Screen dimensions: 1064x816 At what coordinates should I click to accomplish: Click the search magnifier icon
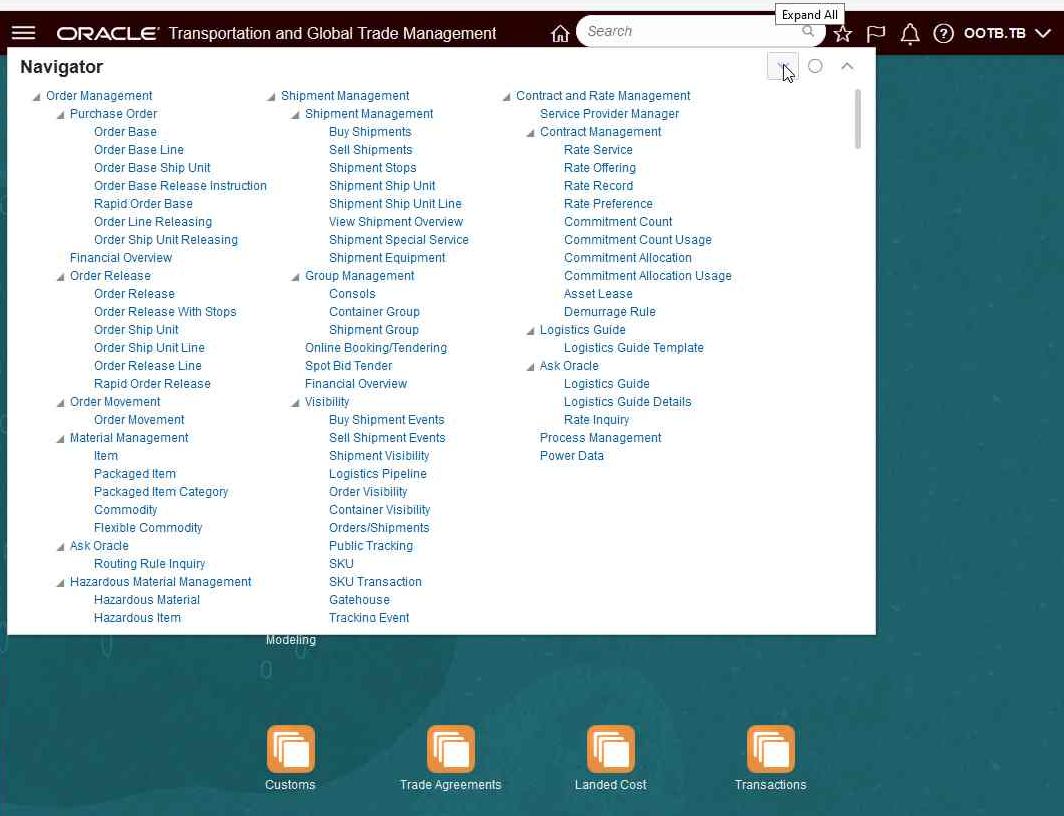808,31
